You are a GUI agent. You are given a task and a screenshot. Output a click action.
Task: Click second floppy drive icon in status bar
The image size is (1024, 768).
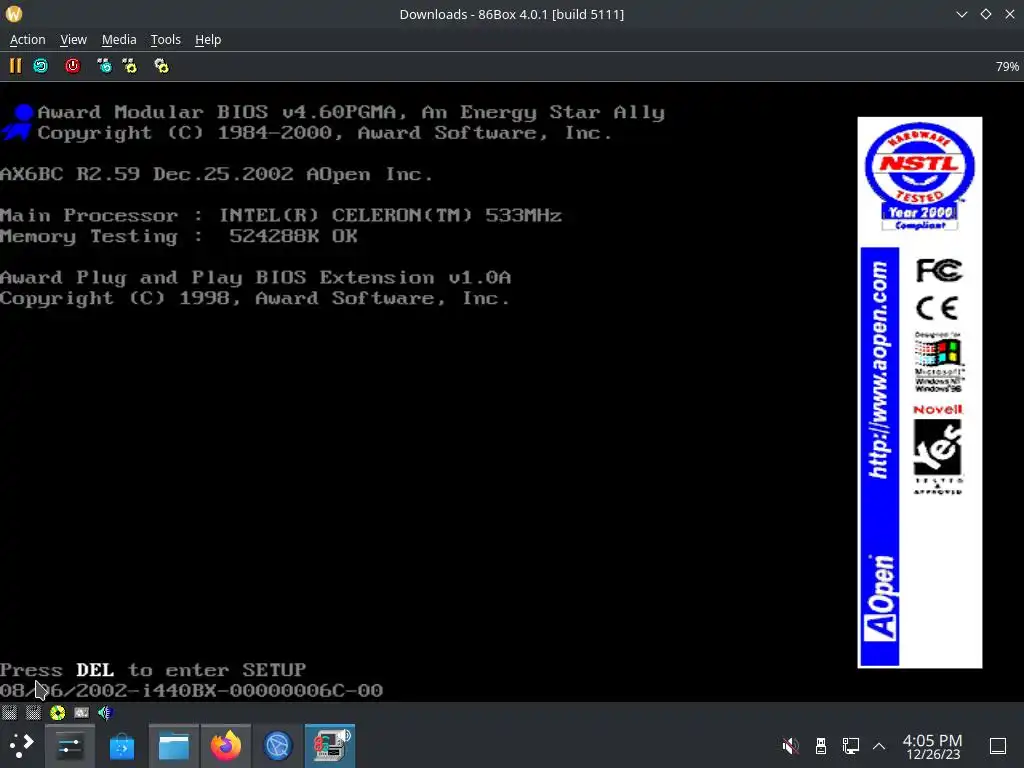coord(33,712)
